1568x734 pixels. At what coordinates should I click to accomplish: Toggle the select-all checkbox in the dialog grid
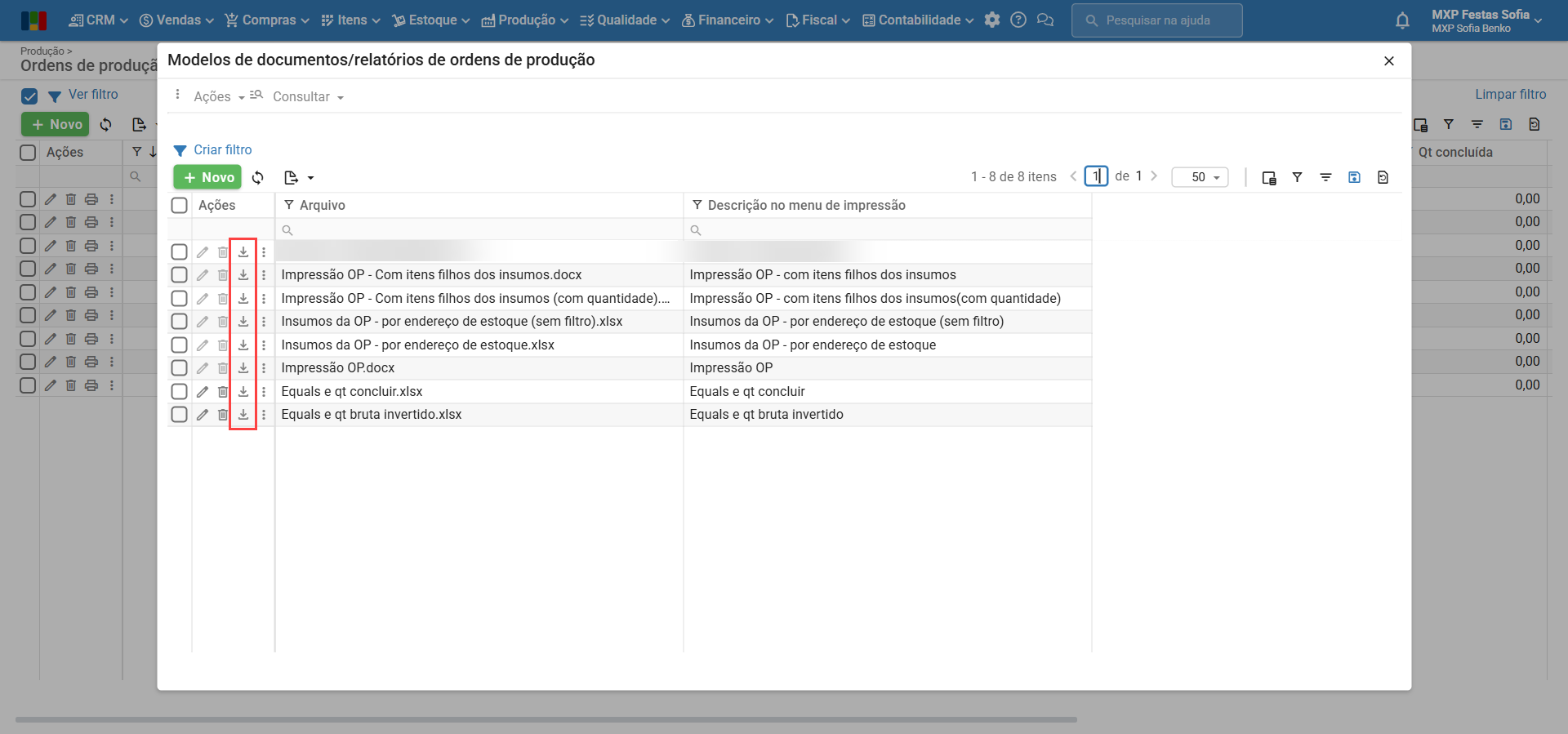179,205
